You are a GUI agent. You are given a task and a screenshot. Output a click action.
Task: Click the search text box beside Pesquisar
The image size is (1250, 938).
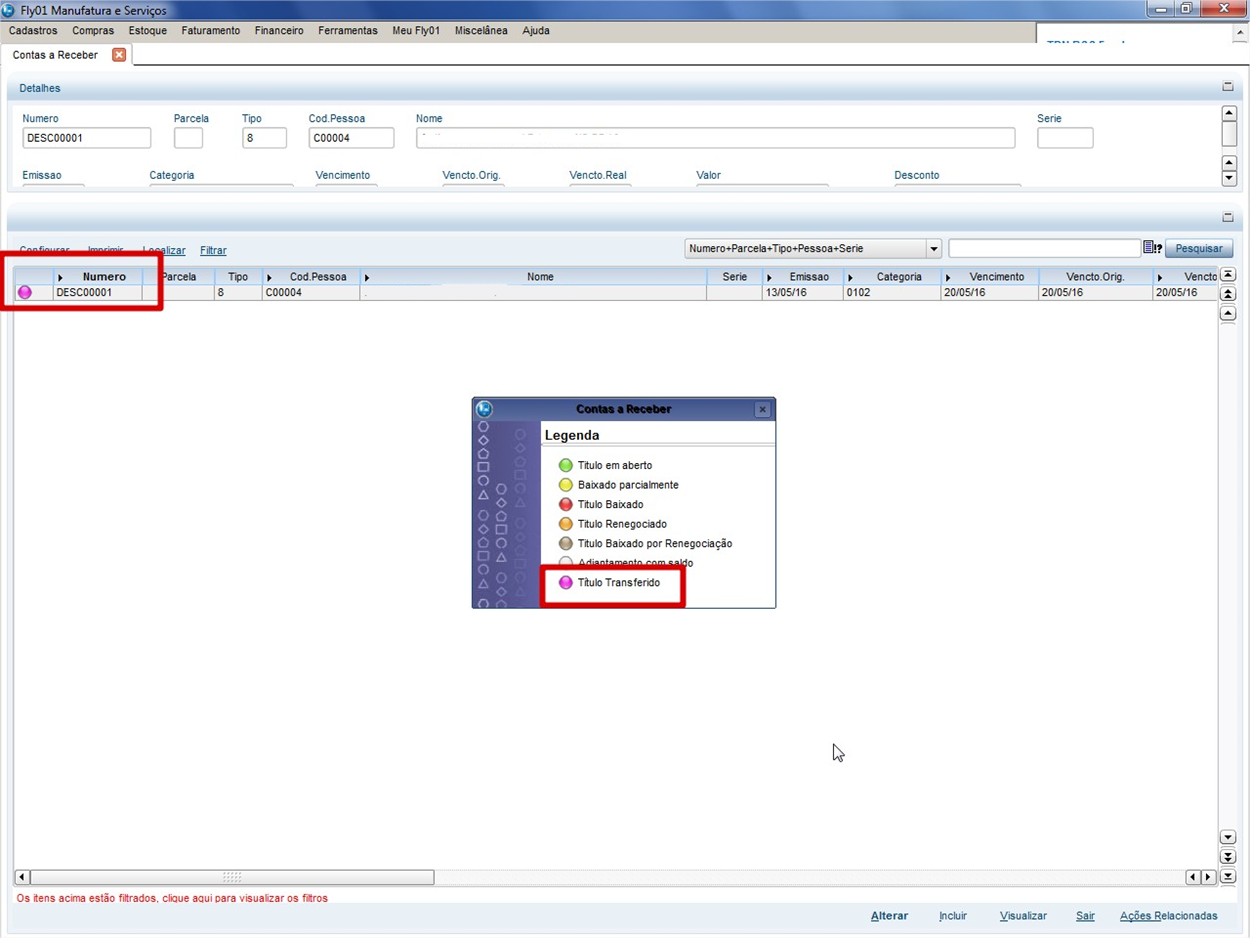coord(1044,248)
